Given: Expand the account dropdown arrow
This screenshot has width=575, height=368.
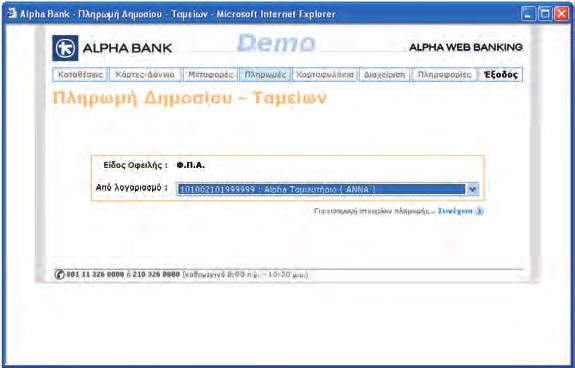Looking at the screenshot, I should (472, 189).
